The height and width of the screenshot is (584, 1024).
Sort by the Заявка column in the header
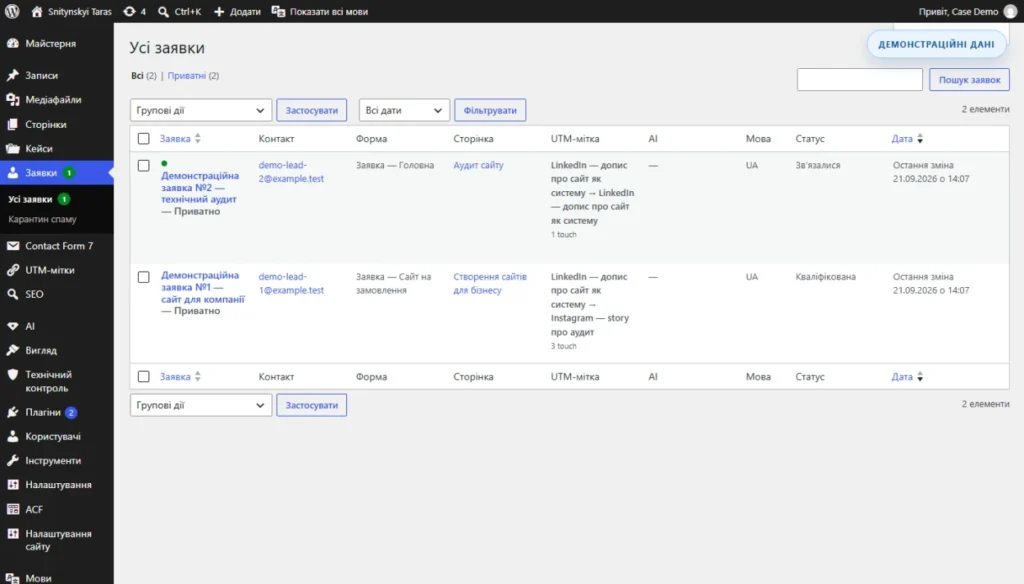click(180, 138)
